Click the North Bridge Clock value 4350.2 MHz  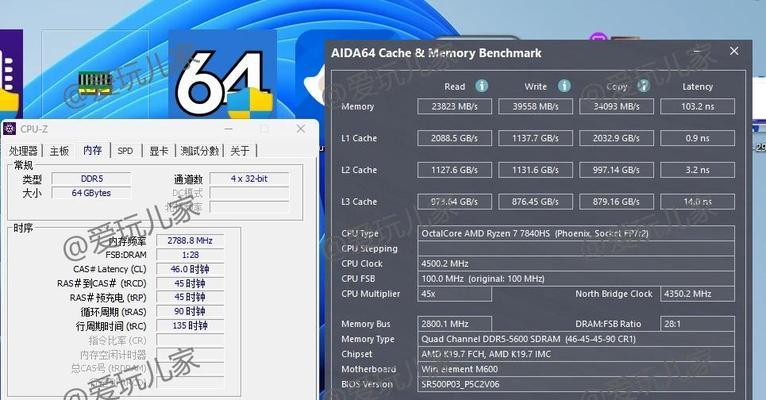(x=698, y=294)
